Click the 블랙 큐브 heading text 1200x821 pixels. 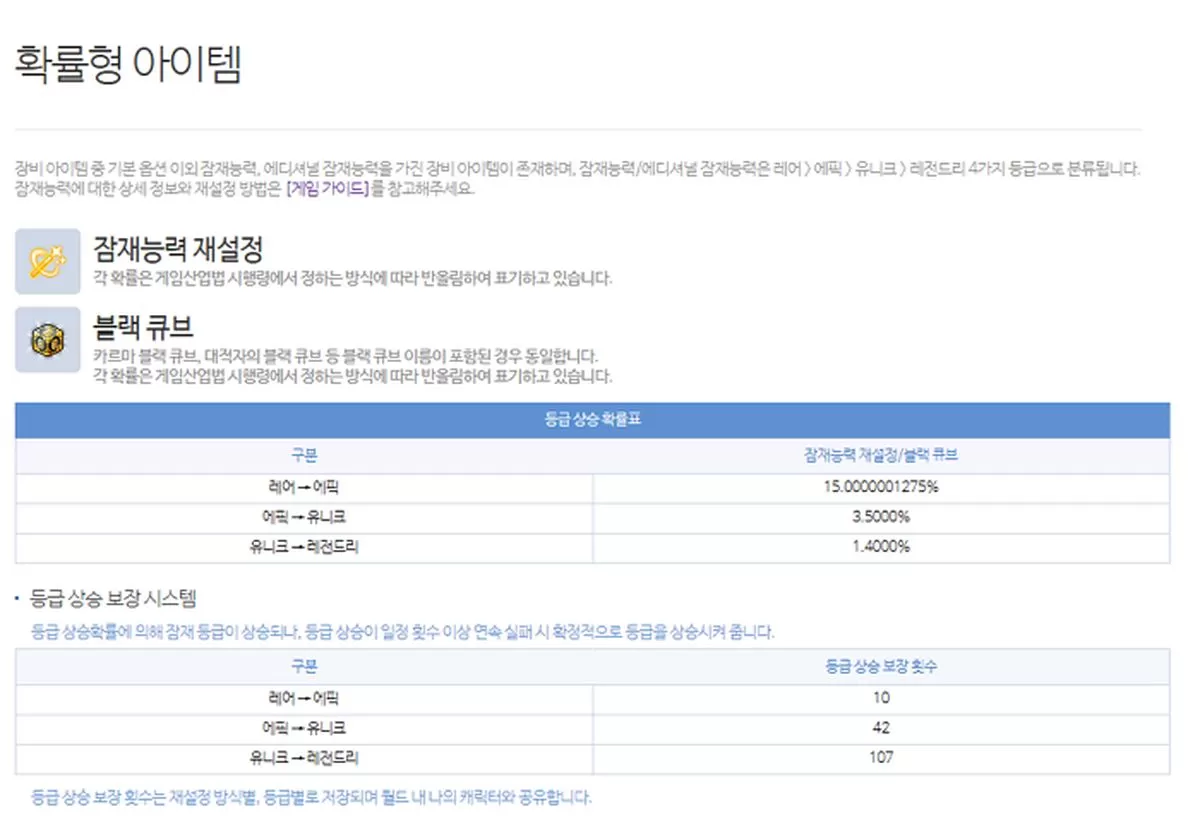[x=140, y=327]
